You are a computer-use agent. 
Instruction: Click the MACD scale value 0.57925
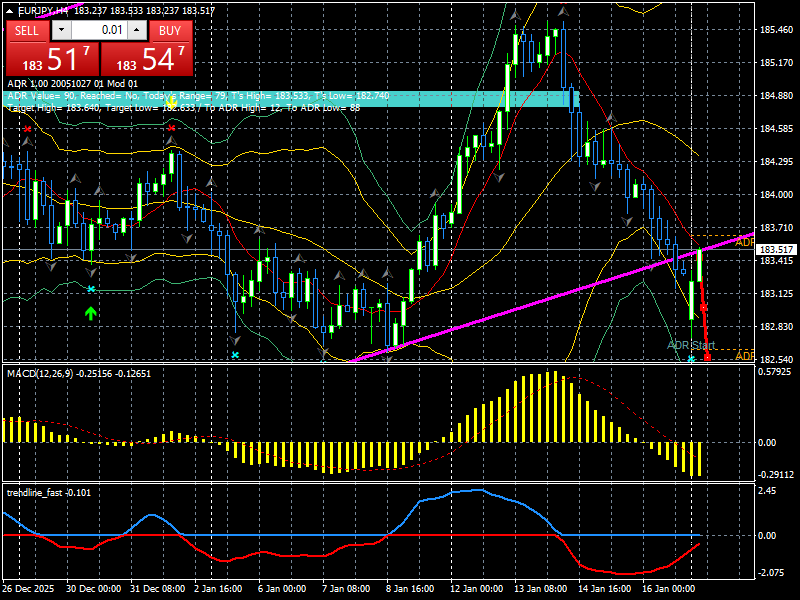774,371
